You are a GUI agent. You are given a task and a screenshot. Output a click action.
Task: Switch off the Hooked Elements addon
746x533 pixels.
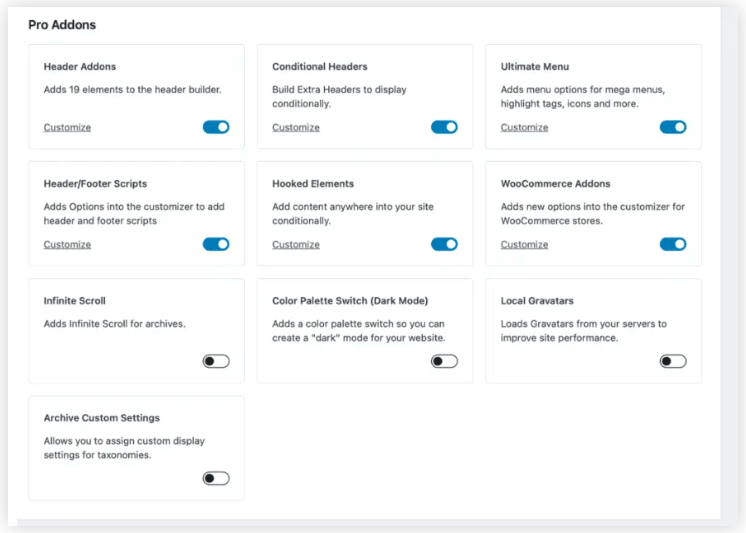tap(444, 244)
